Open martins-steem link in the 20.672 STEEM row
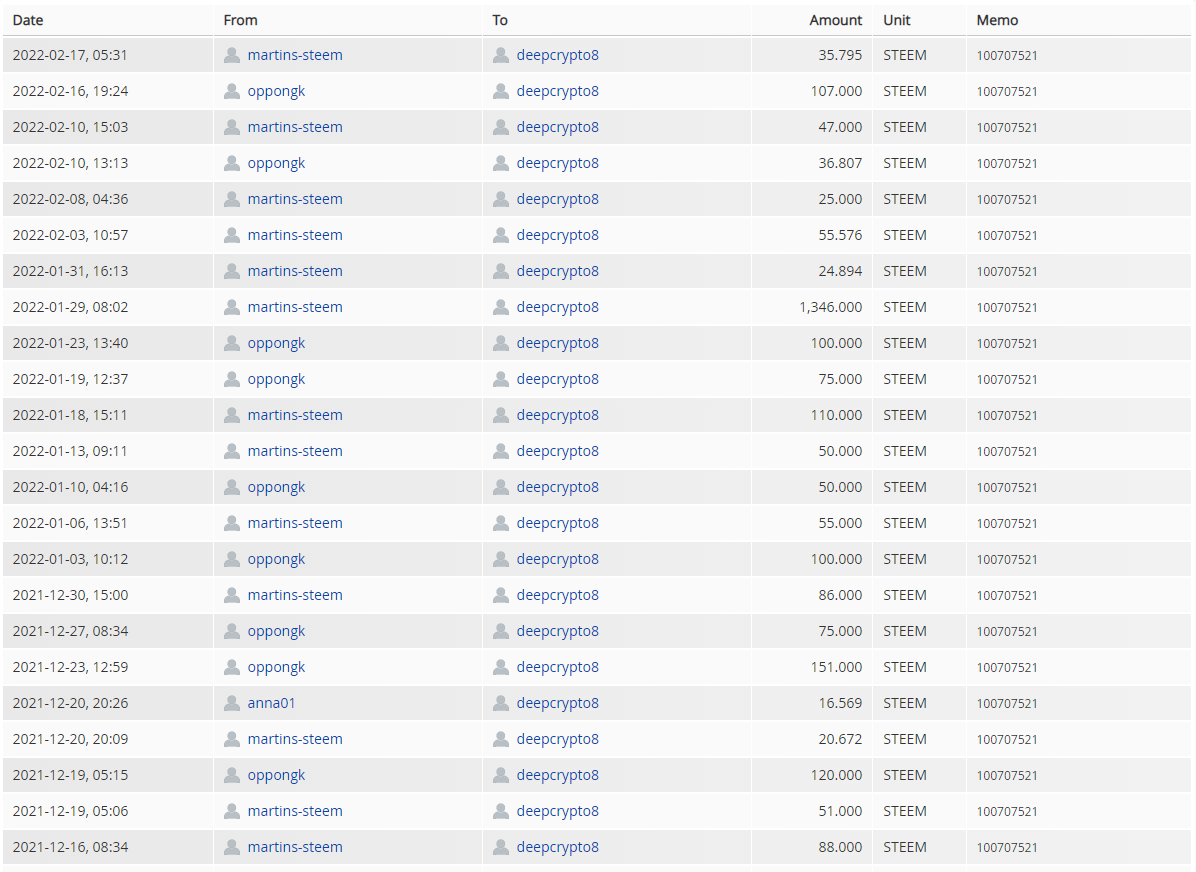Screen dimensions: 1196x872 point(295,739)
